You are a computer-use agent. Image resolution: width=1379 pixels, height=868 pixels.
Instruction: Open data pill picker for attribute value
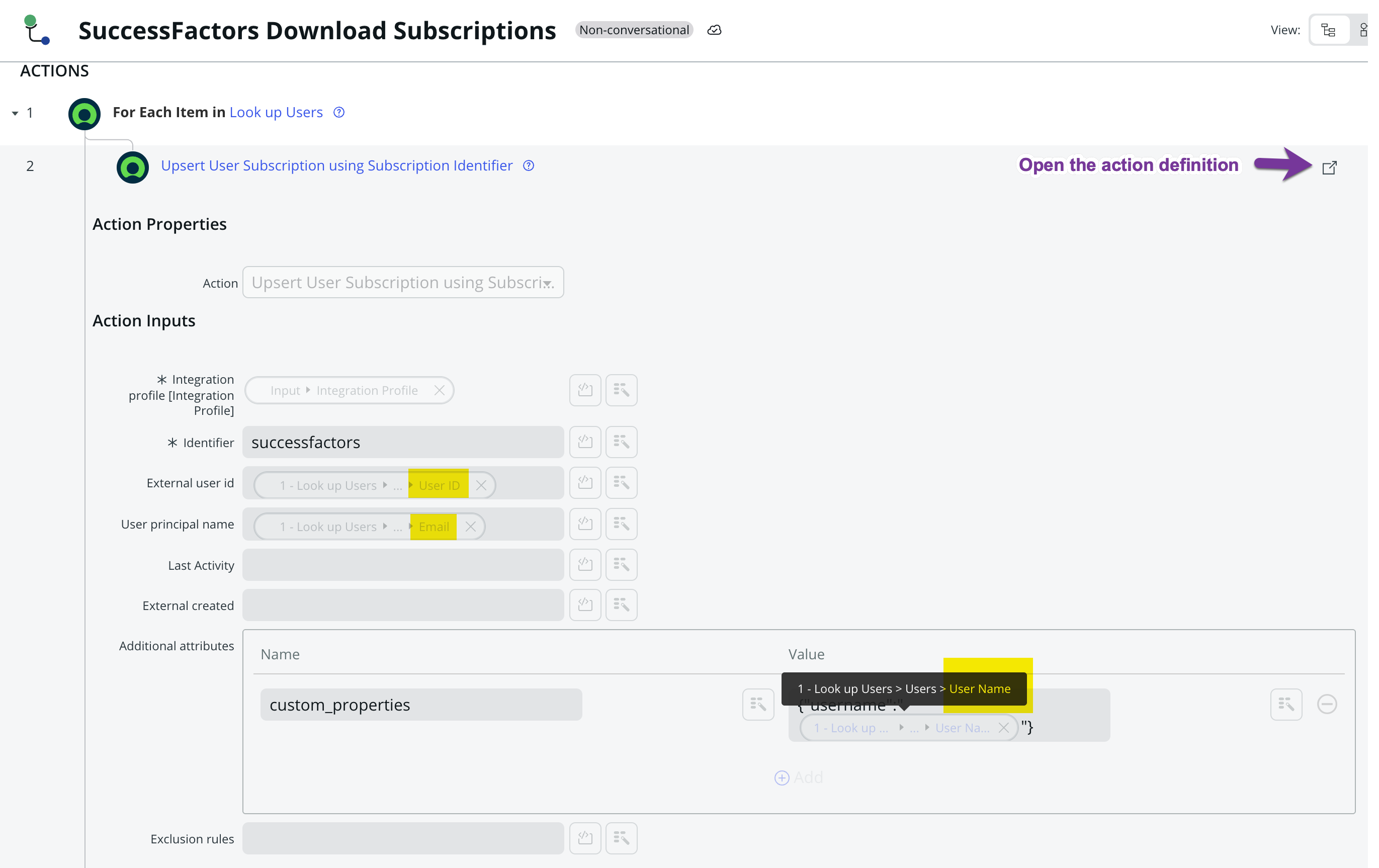pyautogui.click(x=1285, y=705)
